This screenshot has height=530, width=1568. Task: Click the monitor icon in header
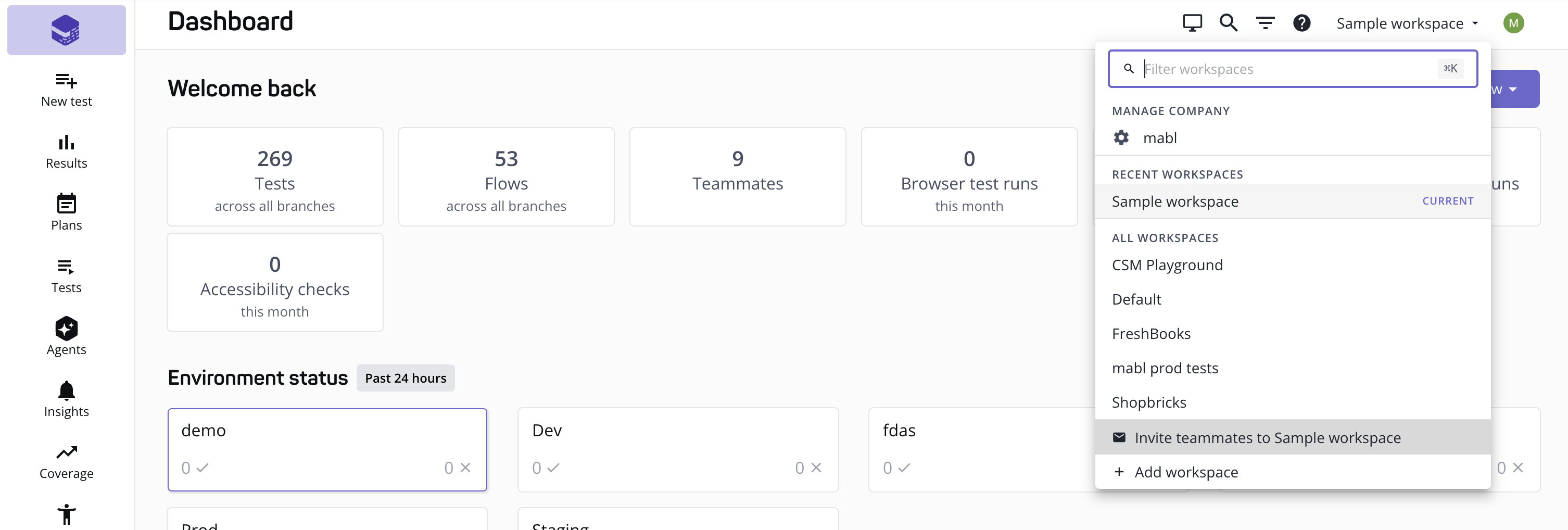tap(1192, 23)
